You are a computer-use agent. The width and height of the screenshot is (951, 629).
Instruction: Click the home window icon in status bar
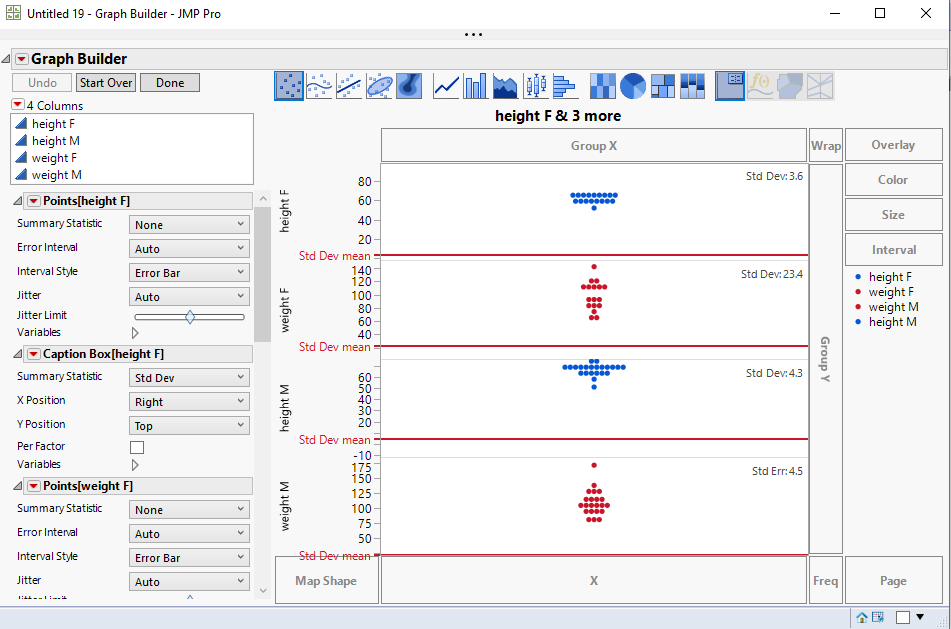861,617
